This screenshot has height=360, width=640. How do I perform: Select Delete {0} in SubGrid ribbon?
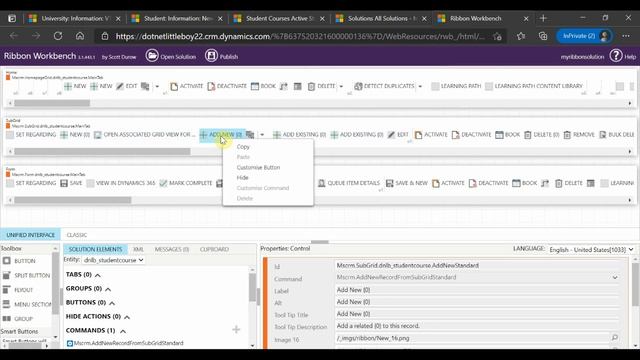[541, 135]
